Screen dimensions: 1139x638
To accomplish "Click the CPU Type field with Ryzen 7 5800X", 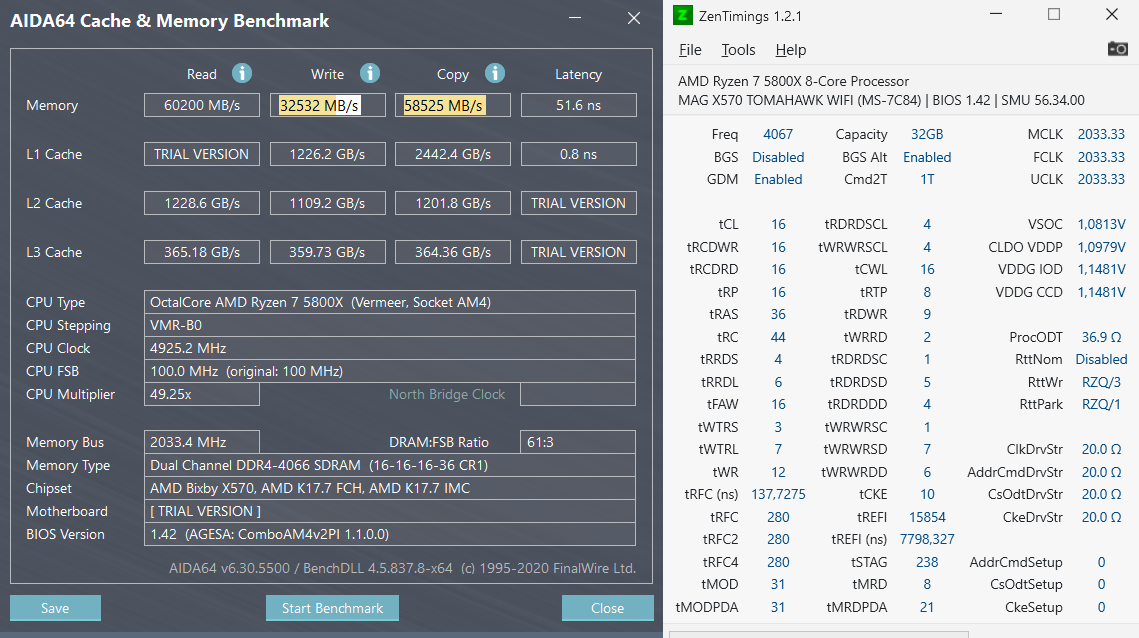I will pyautogui.click(x=389, y=302).
